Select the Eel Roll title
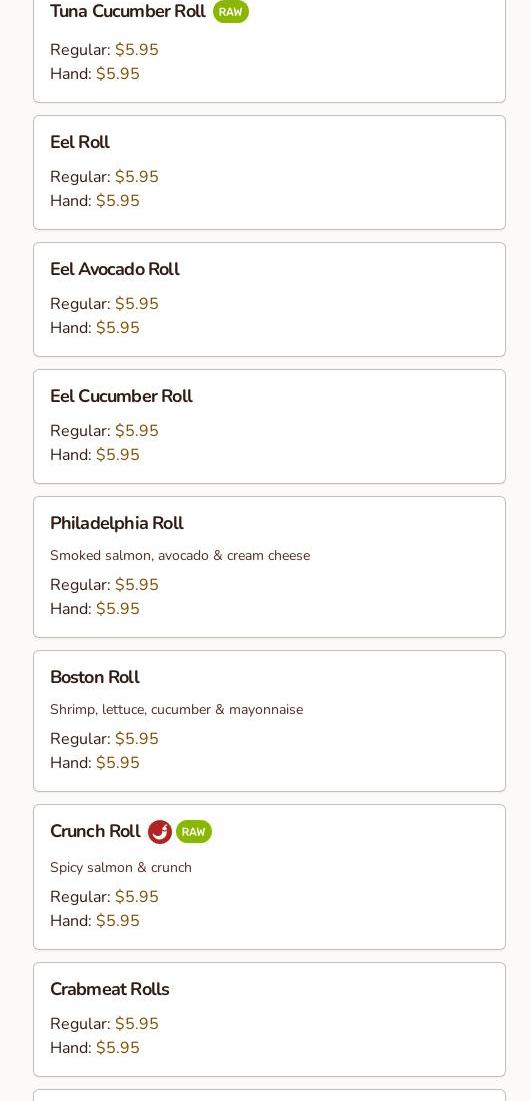530x1101 pixels. [80, 143]
